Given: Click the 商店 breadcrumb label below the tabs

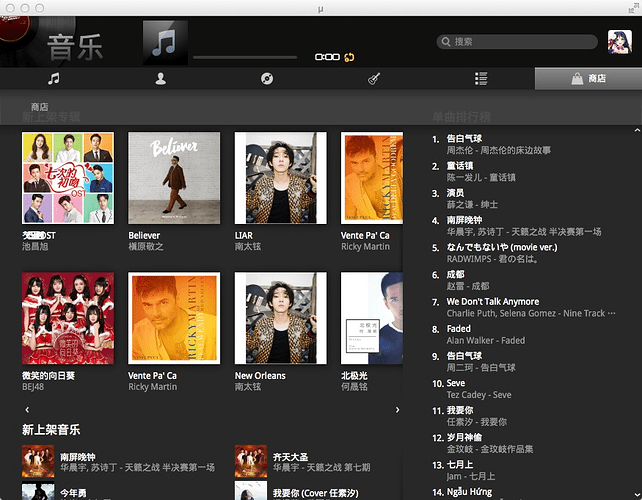Looking at the screenshot, I should [x=40, y=106].
